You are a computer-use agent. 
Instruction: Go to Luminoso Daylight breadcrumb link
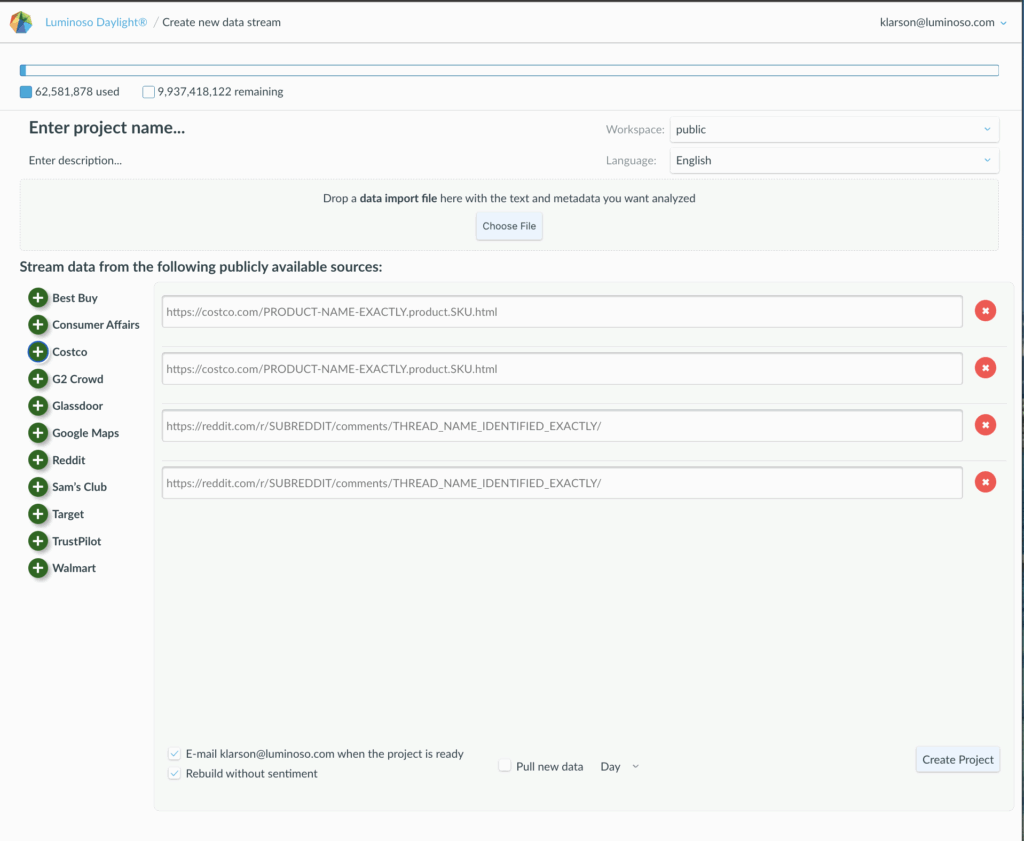point(96,22)
